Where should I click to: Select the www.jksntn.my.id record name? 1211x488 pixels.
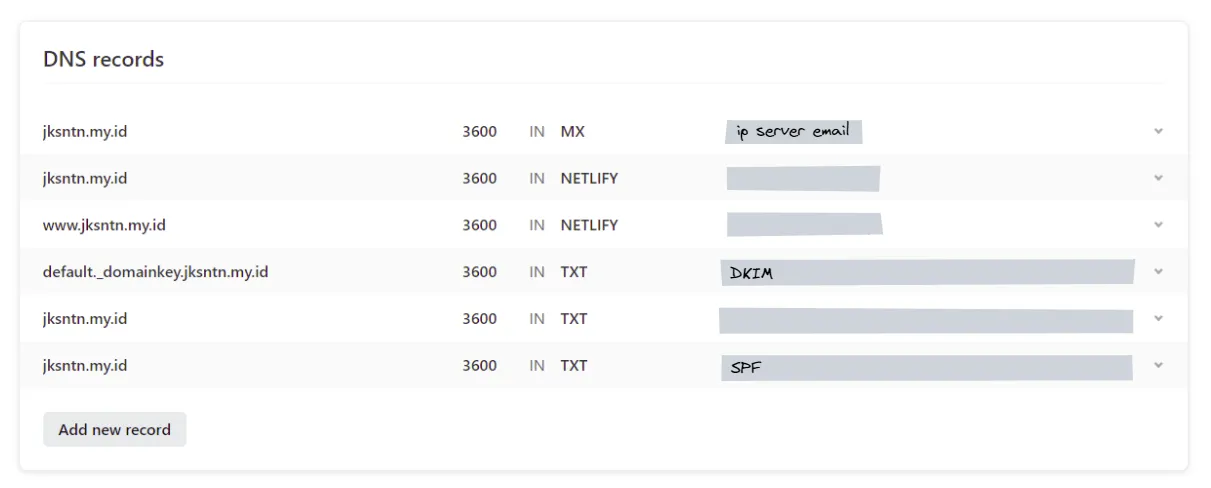[x=104, y=225]
